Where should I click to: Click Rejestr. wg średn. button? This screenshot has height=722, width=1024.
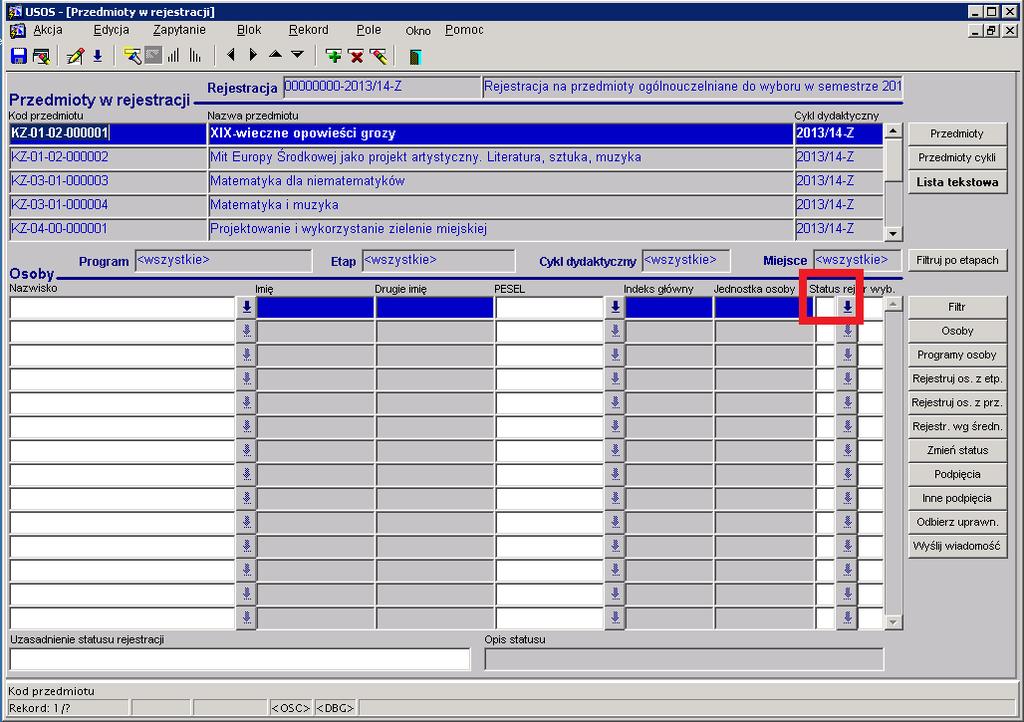(957, 426)
